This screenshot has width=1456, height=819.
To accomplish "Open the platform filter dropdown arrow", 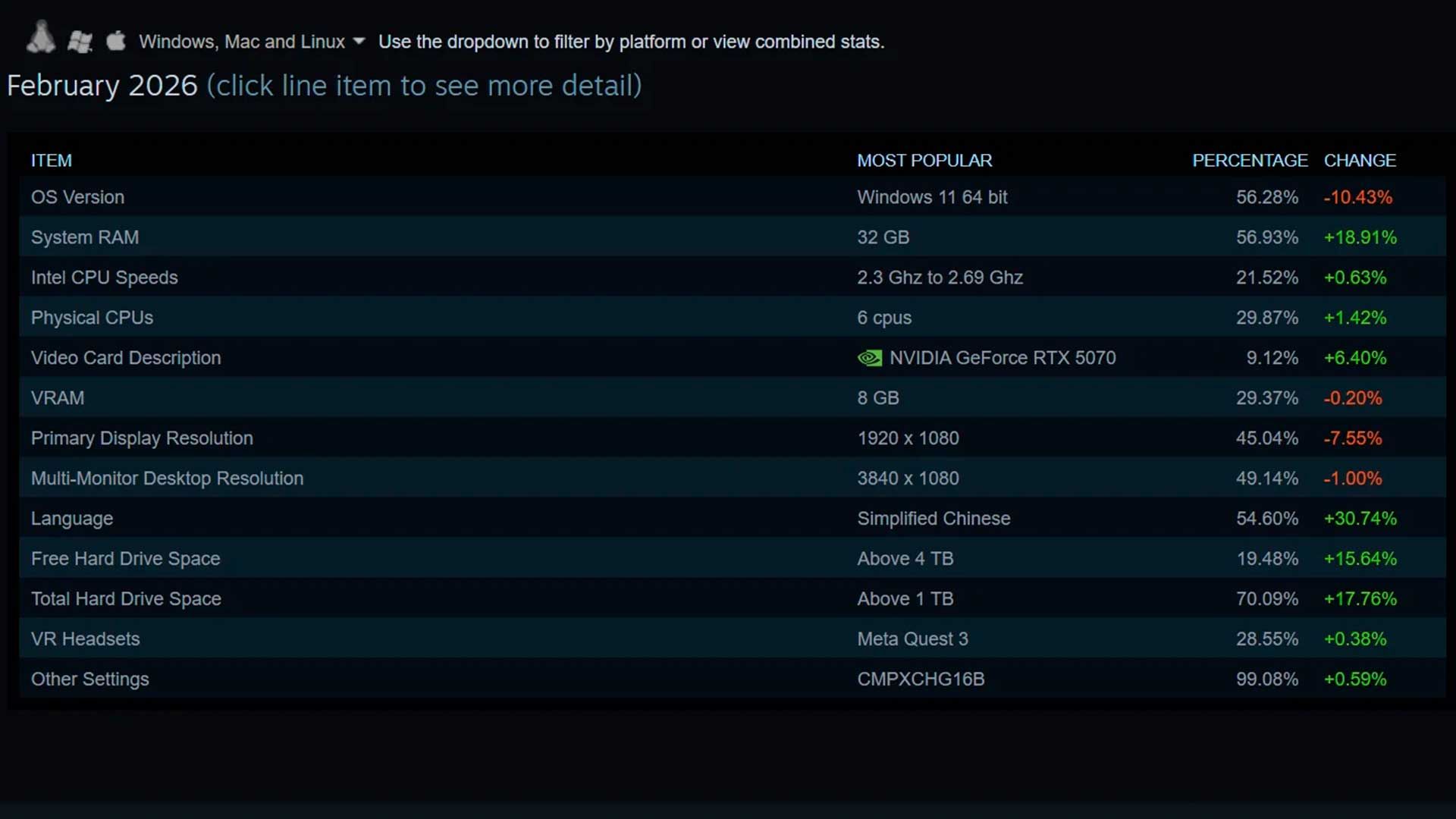I will click(359, 42).
